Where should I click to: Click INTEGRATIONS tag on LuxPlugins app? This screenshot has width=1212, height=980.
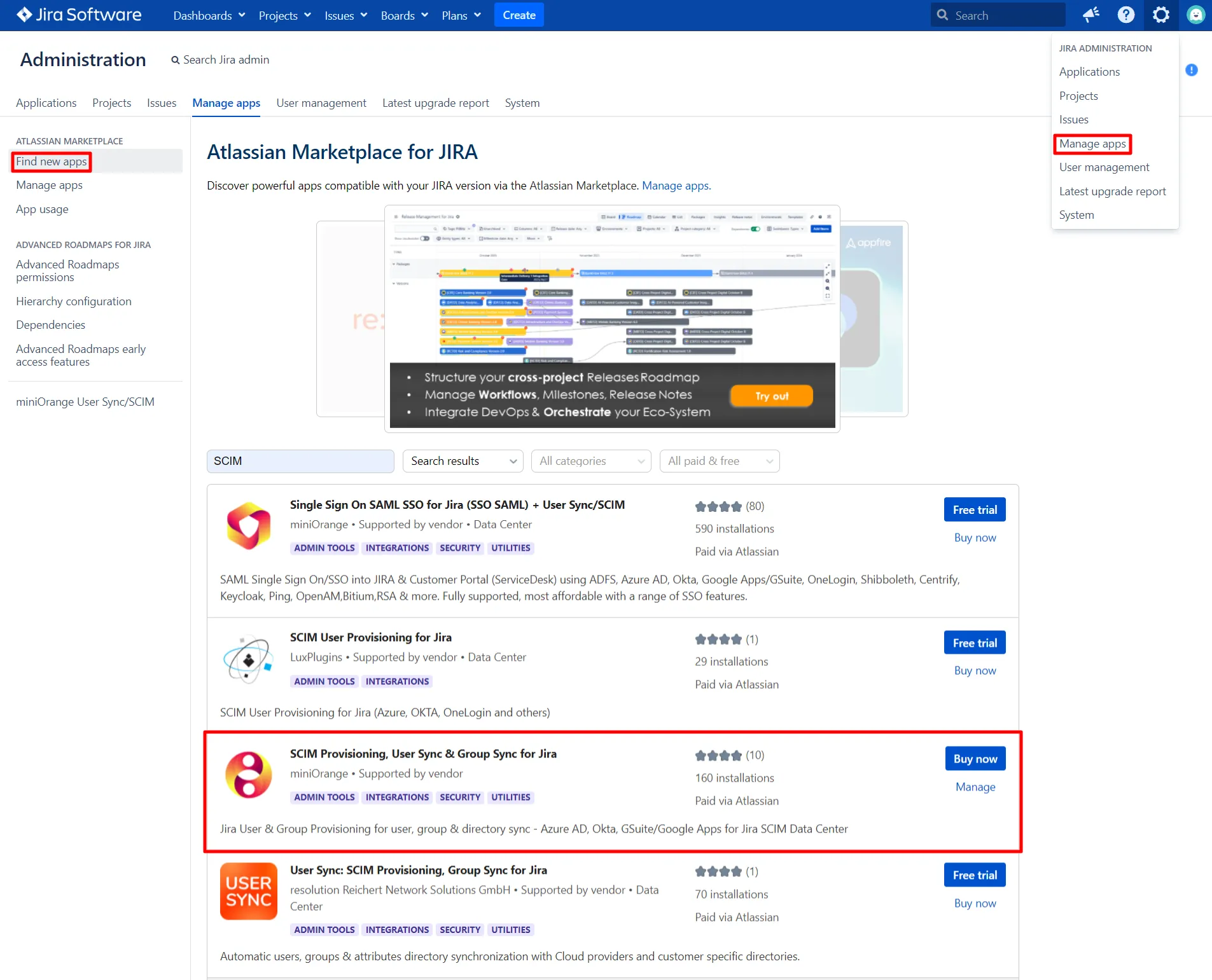click(x=397, y=682)
